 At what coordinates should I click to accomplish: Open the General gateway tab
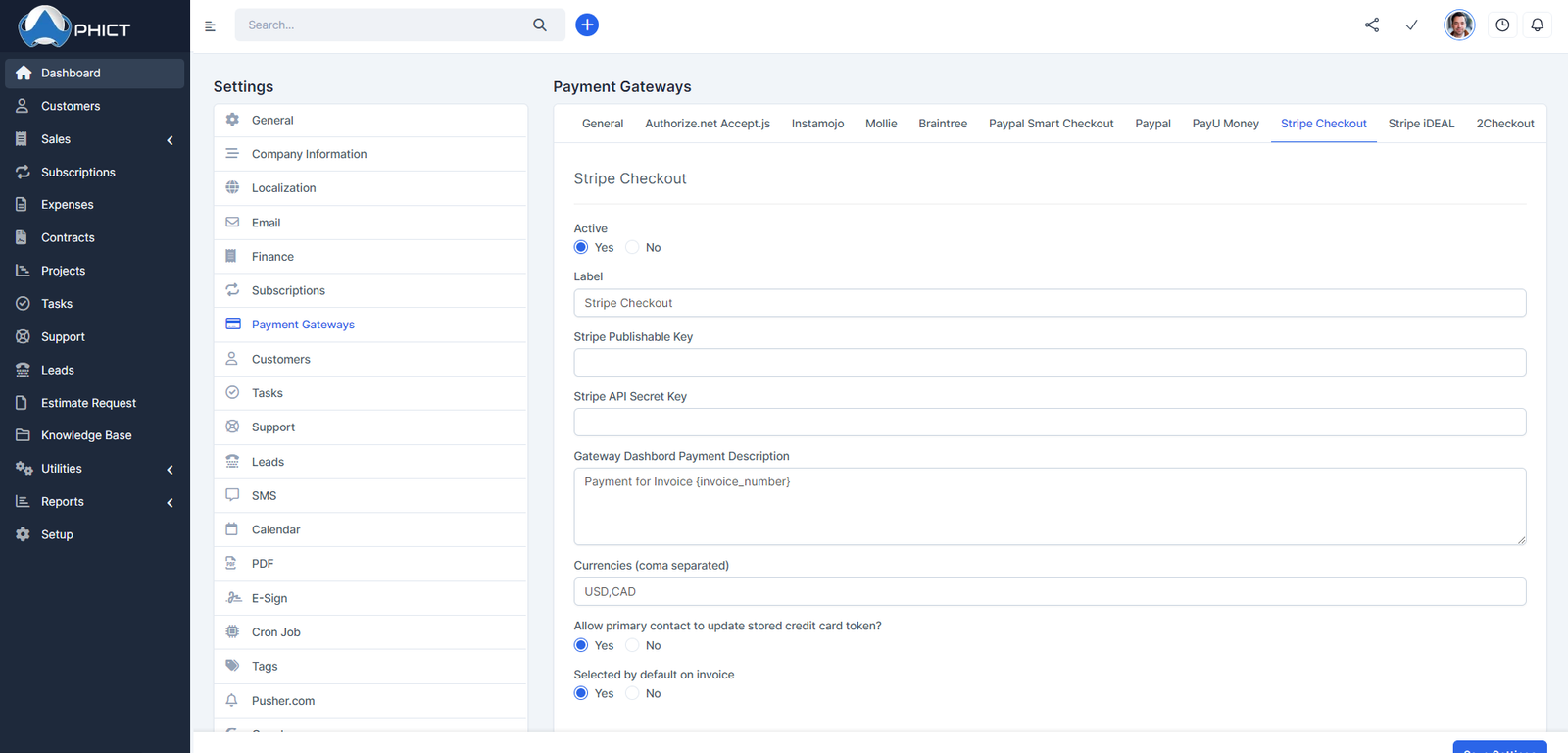point(603,124)
